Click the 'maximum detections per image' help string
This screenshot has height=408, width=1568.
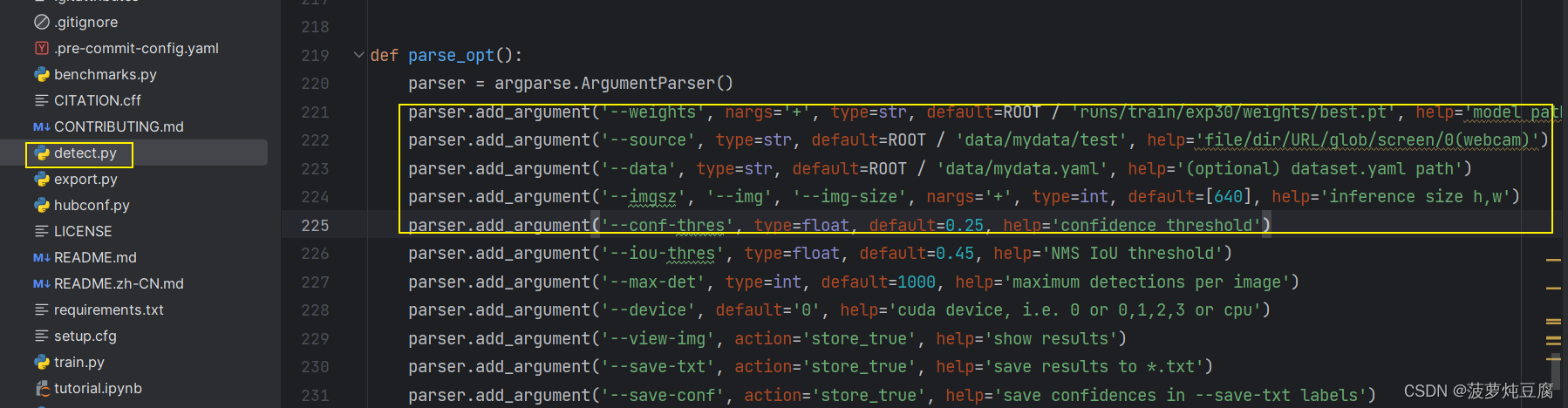(x=1147, y=282)
